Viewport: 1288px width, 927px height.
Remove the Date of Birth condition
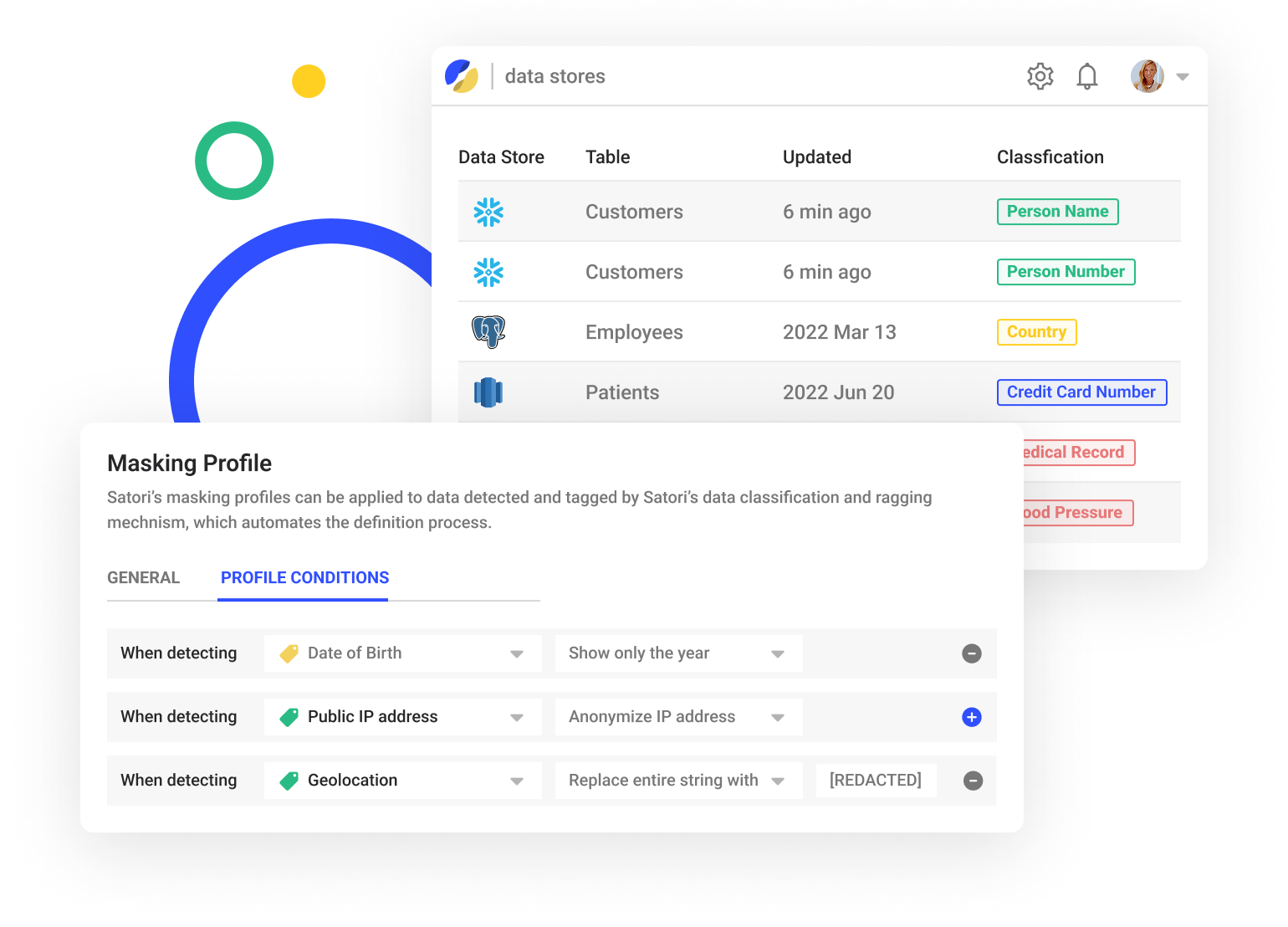point(972,653)
